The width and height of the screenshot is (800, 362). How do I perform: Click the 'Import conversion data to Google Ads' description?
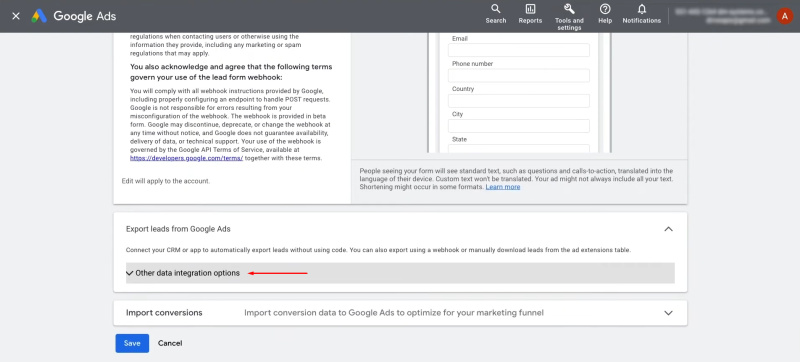[x=394, y=313]
